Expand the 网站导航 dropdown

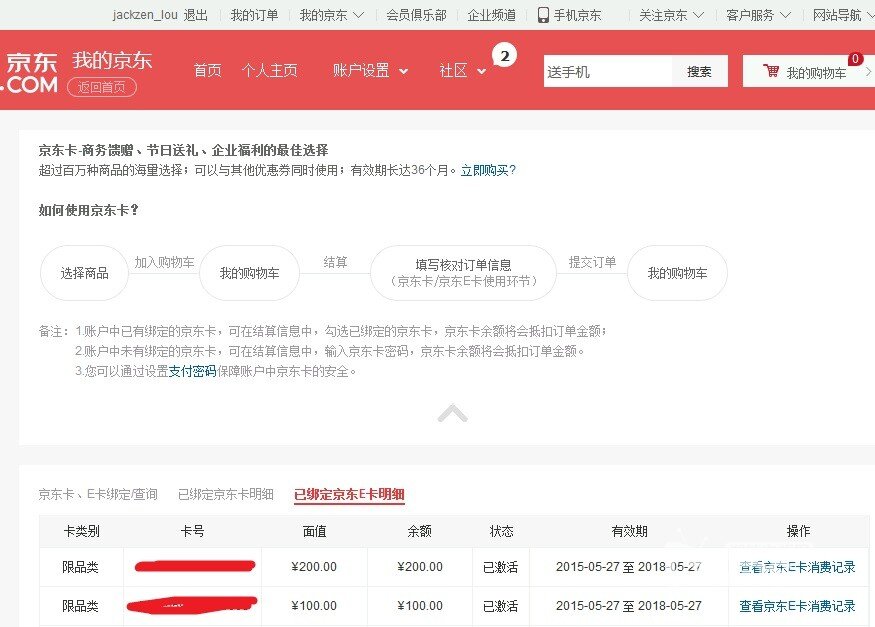[x=843, y=15]
